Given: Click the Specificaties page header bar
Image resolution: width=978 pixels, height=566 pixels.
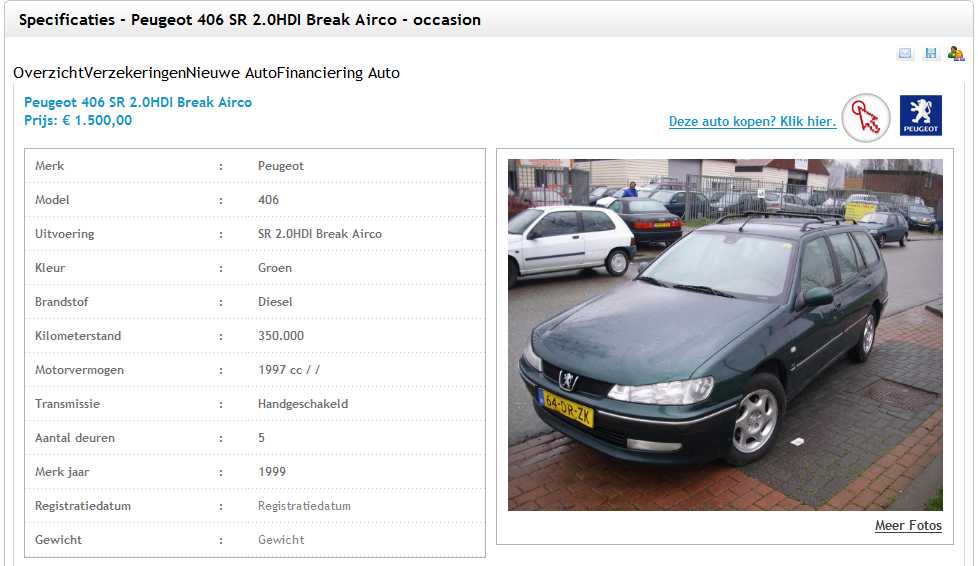Looking at the screenshot, I should click(489, 20).
